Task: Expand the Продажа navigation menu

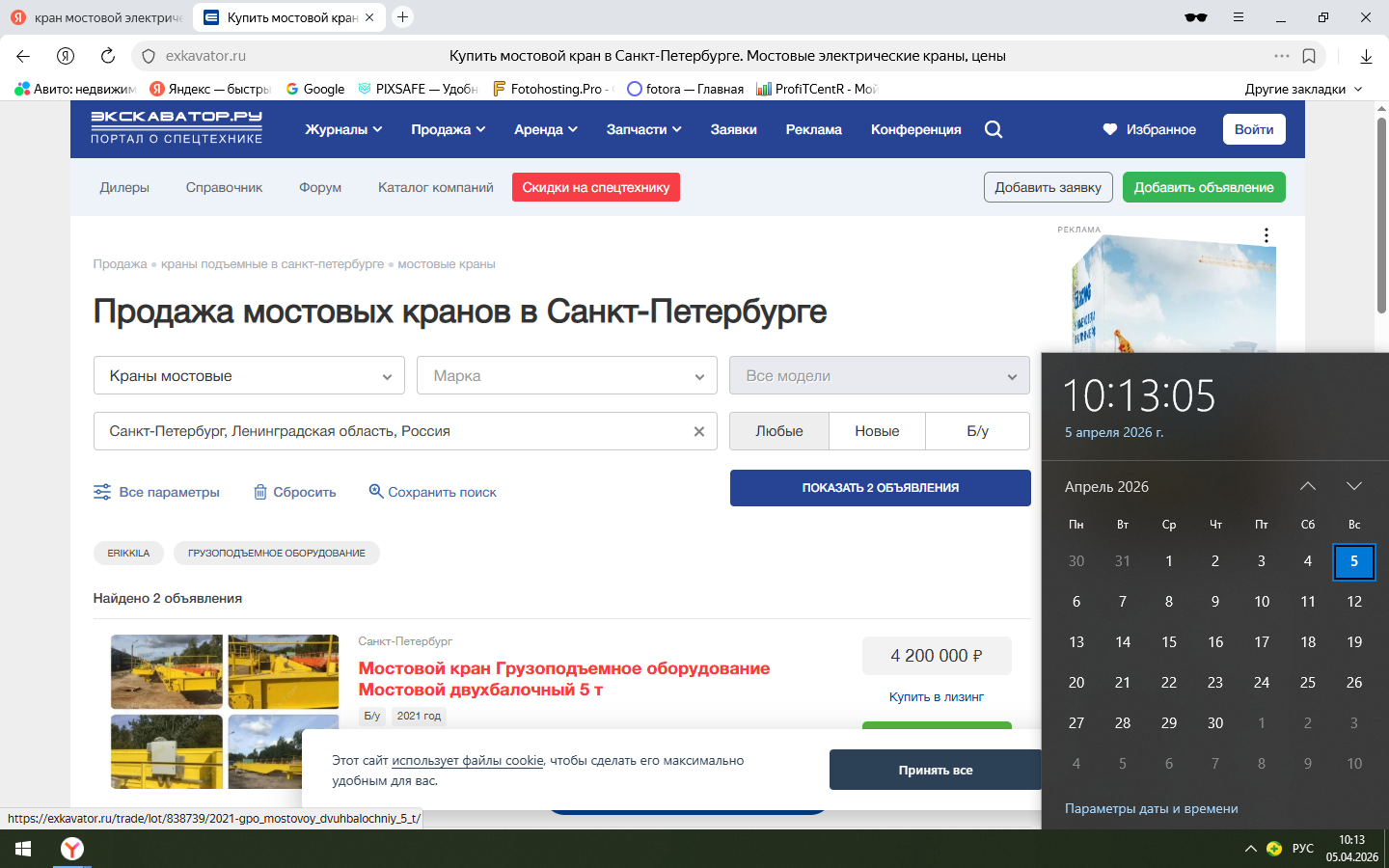Action: coord(448,129)
